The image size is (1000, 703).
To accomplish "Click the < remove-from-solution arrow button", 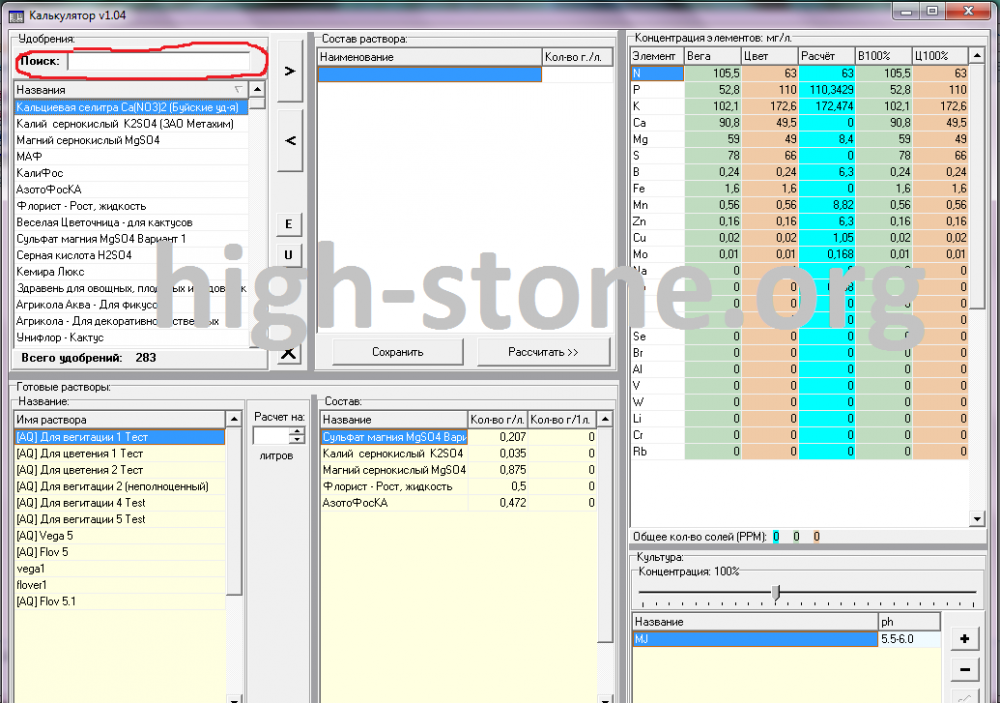I will point(290,140).
